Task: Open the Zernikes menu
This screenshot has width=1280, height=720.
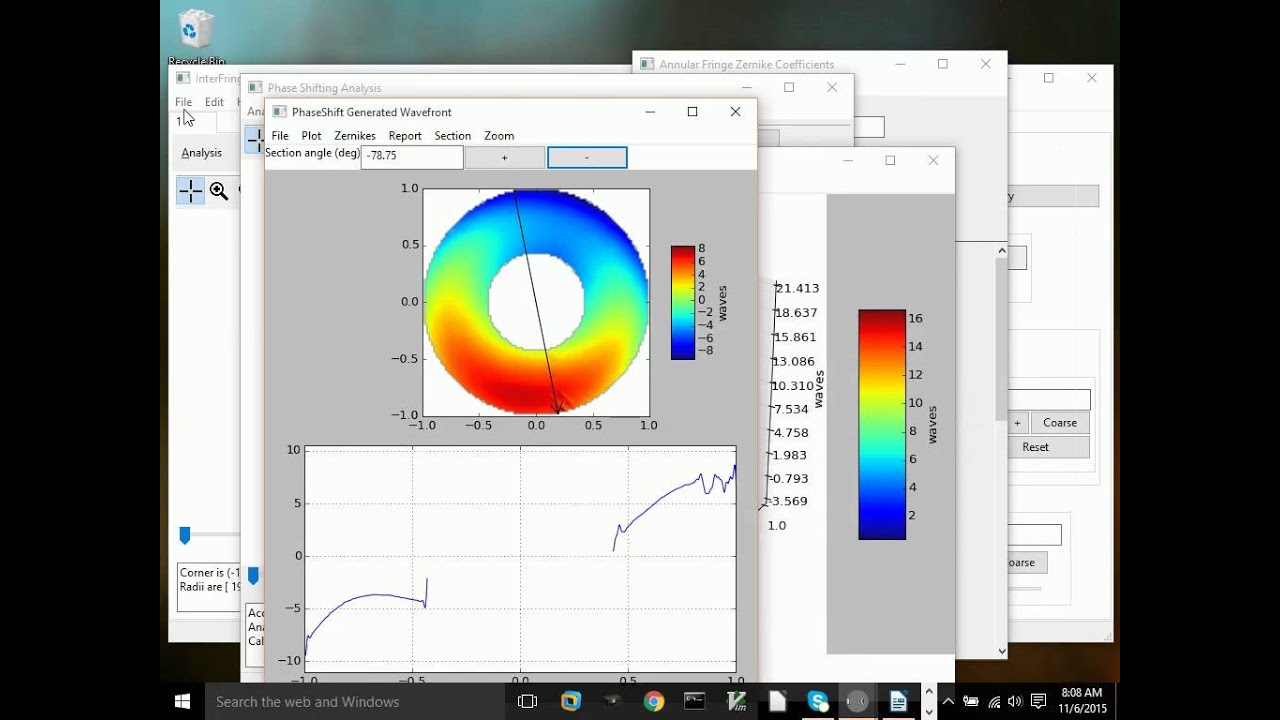Action: coord(355,136)
